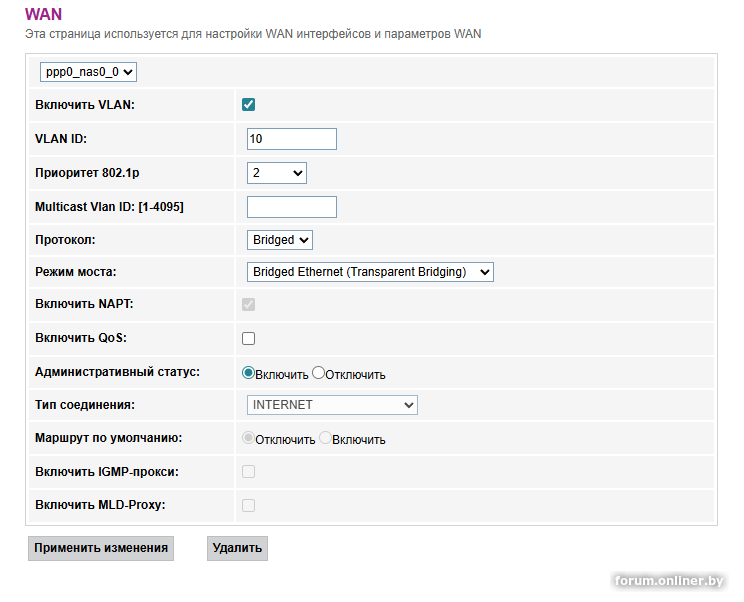This screenshot has width=744, height=602.
Task: Click the WAN page heading
Action: tap(42, 14)
